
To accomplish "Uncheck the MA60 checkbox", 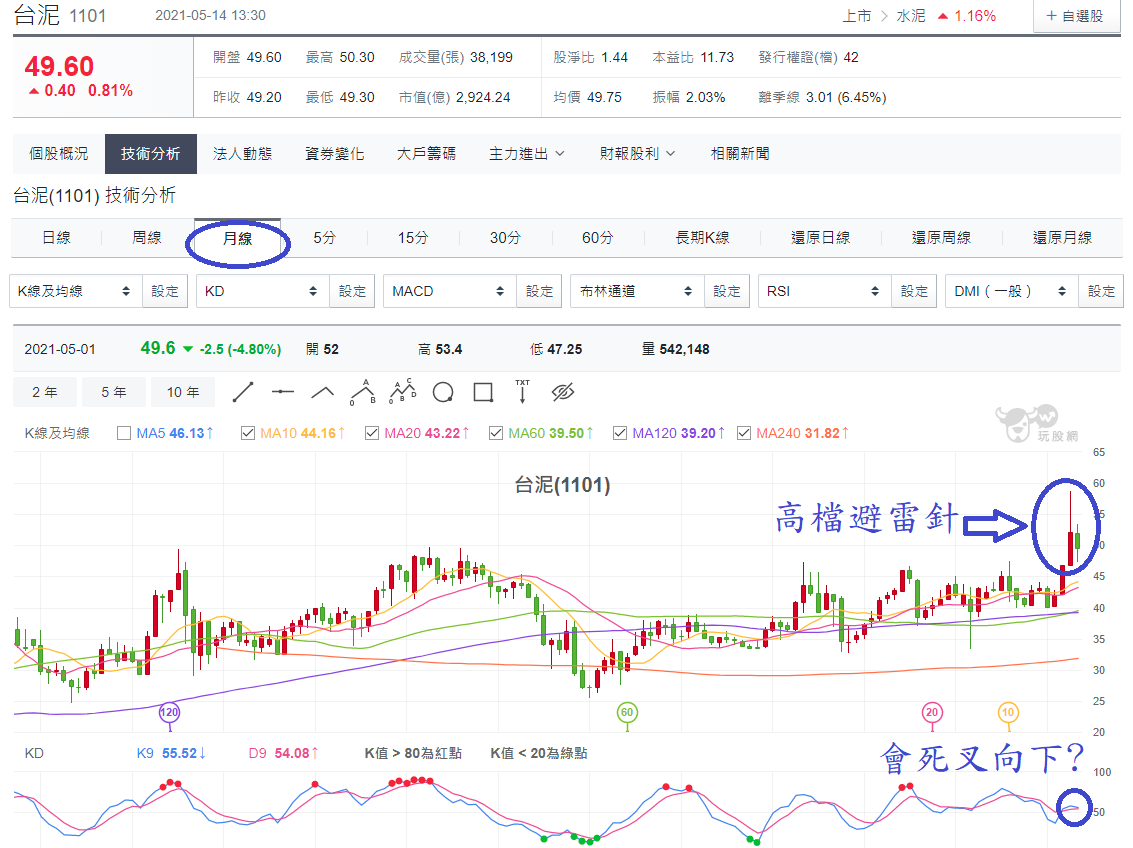I will (x=496, y=433).
